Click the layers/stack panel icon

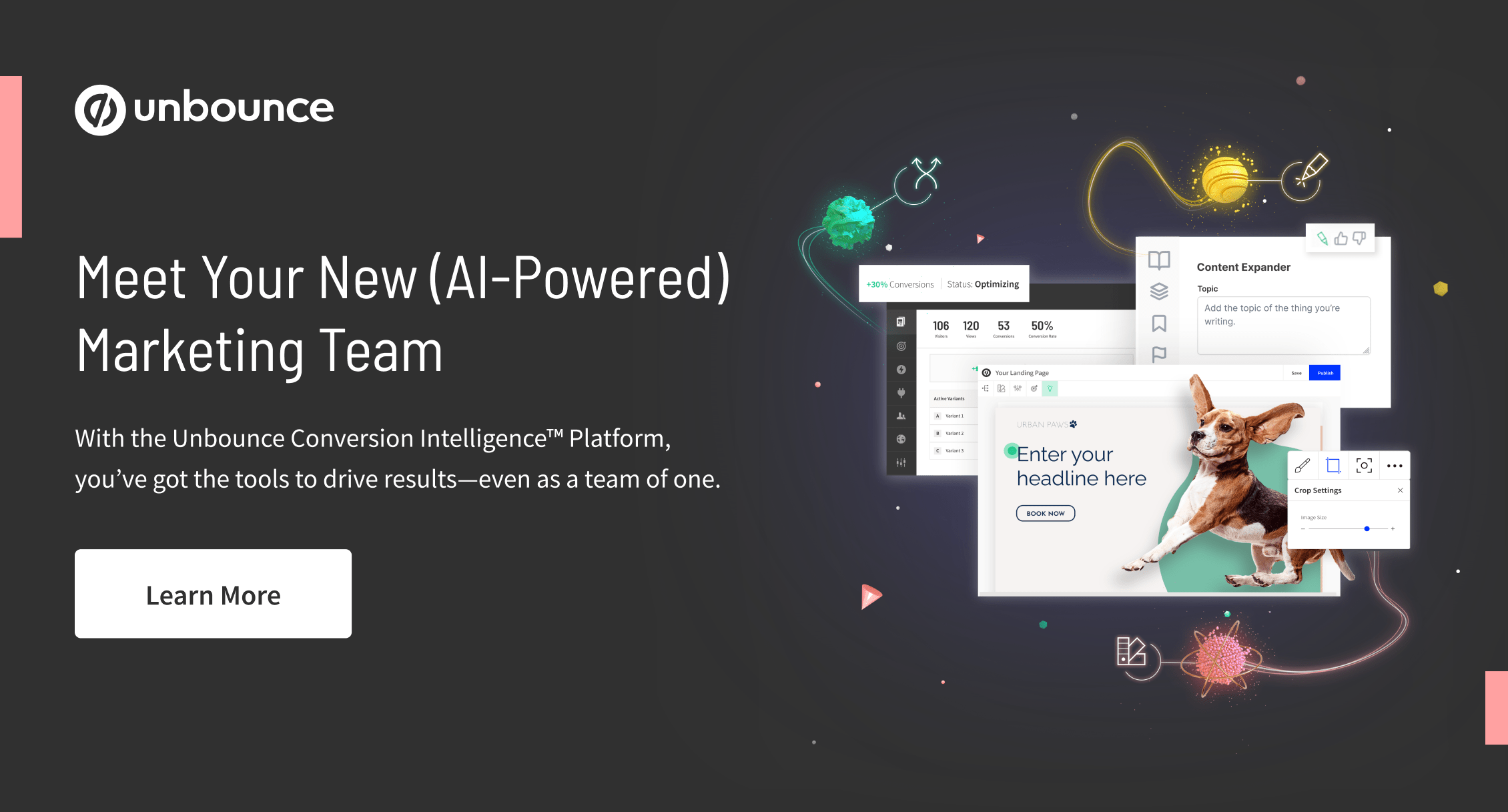tap(1158, 299)
